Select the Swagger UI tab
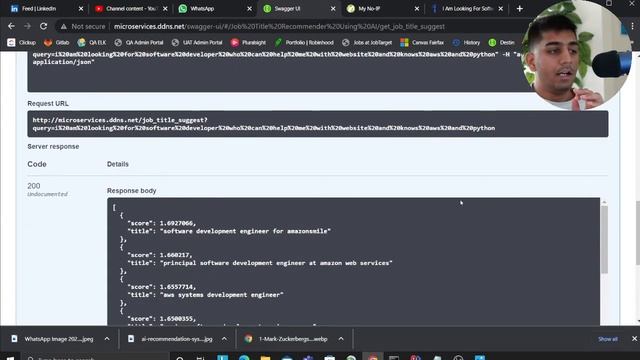640x360 pixels. pyautogui.click(x=287, y=9)
